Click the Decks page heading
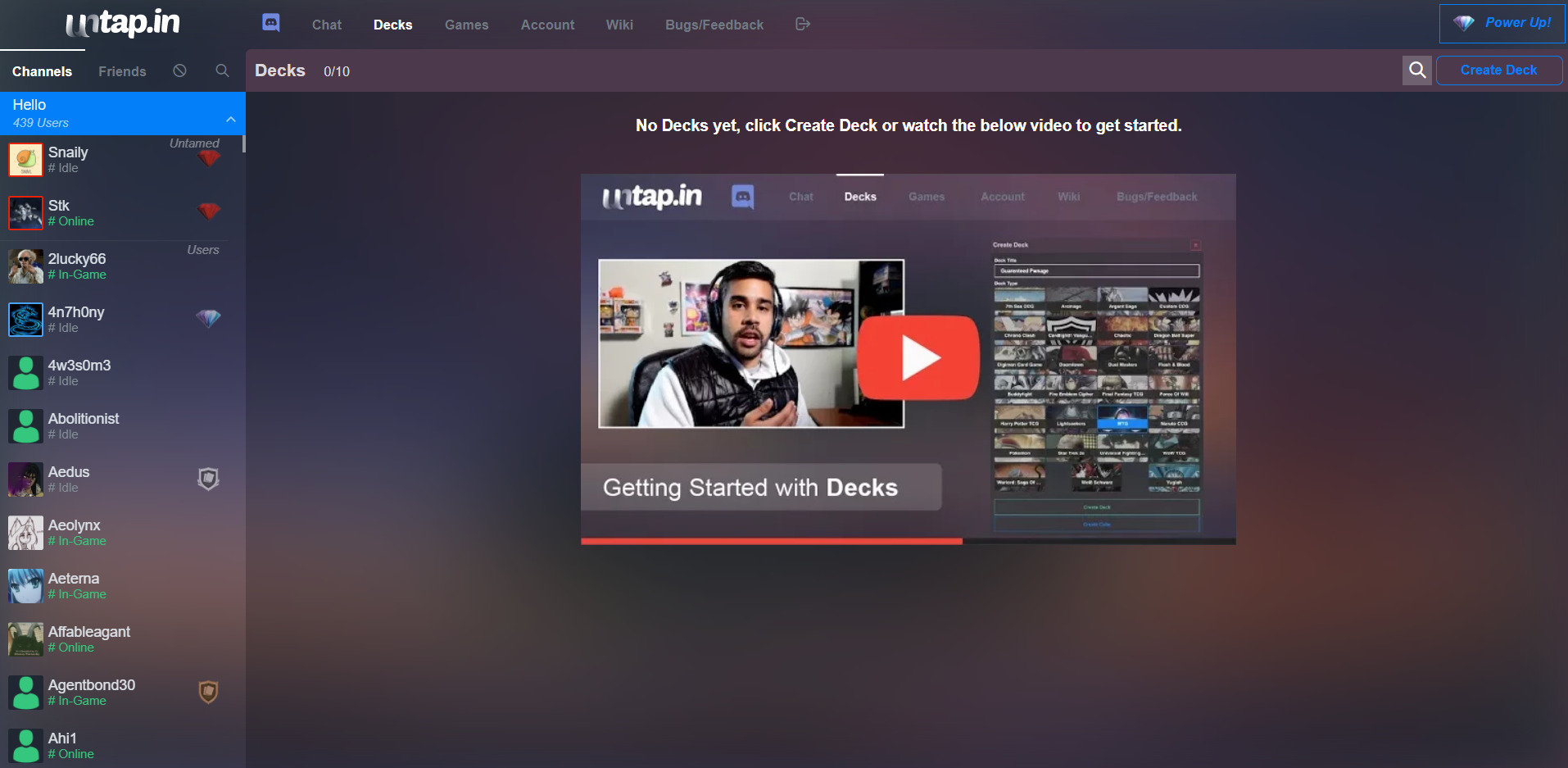 coord(280,70)
